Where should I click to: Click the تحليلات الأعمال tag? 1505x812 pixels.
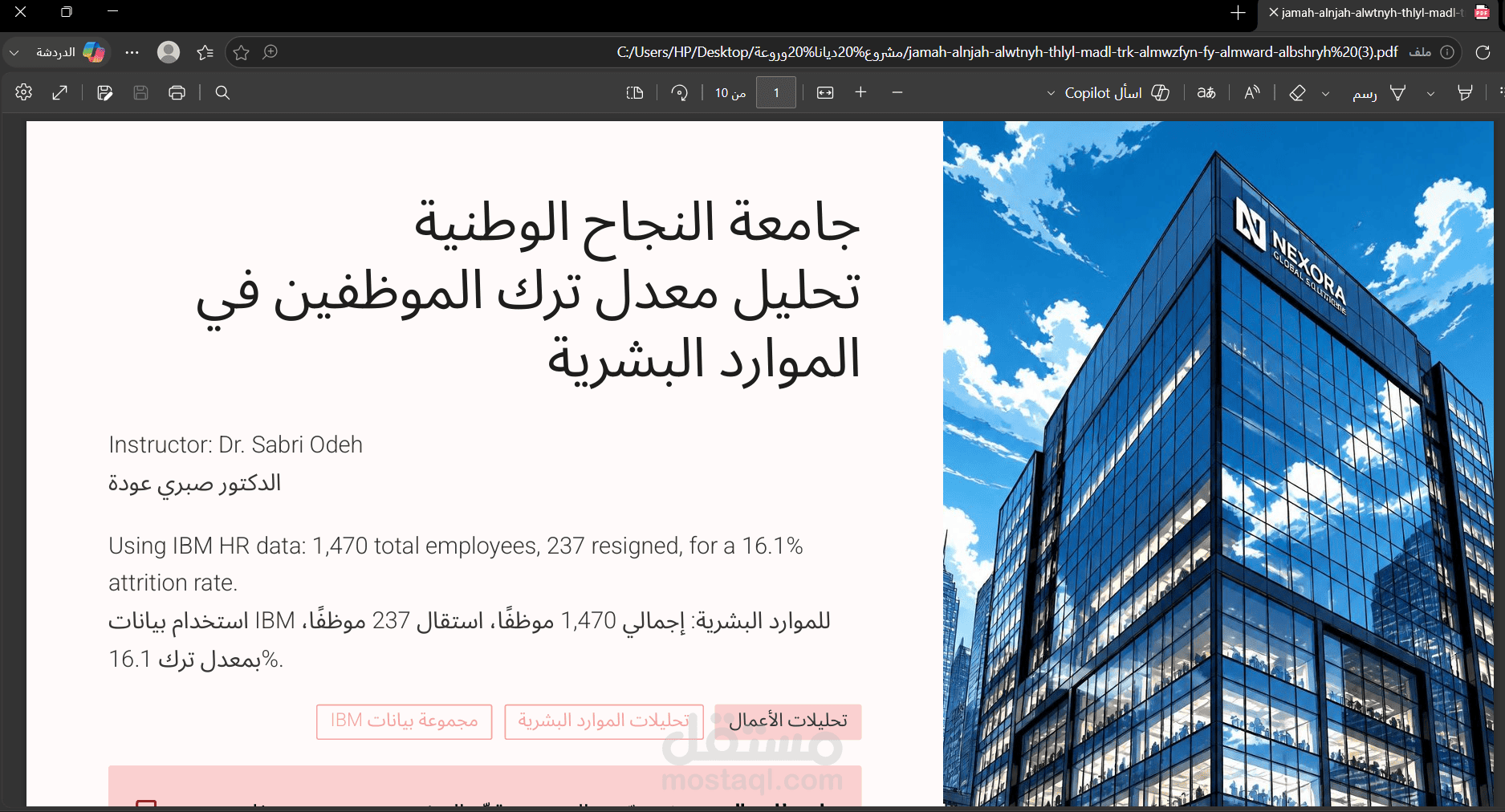click(787, 721)
